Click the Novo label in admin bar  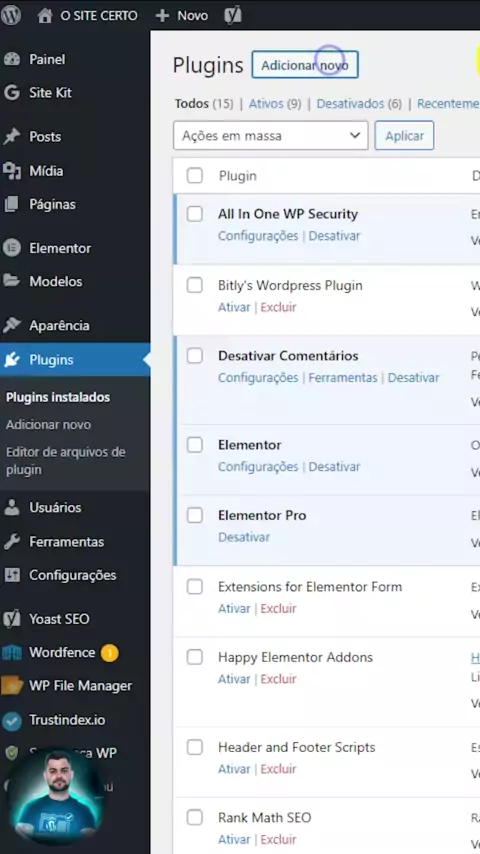pyautogui.click(x=192, y=16)
